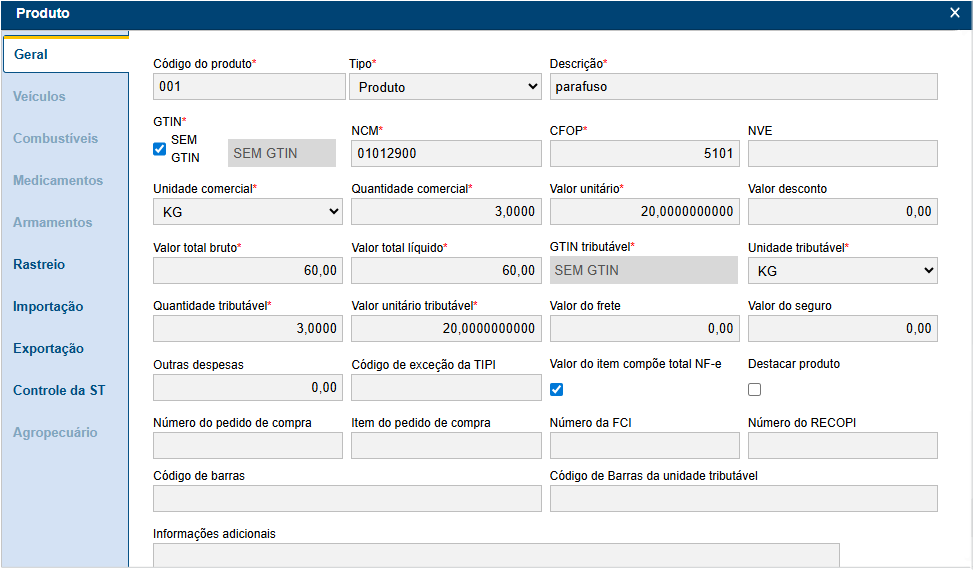The image size is (973, 571).
Task: Open the Tipo dropdown
Action: (x=445, y=87)
